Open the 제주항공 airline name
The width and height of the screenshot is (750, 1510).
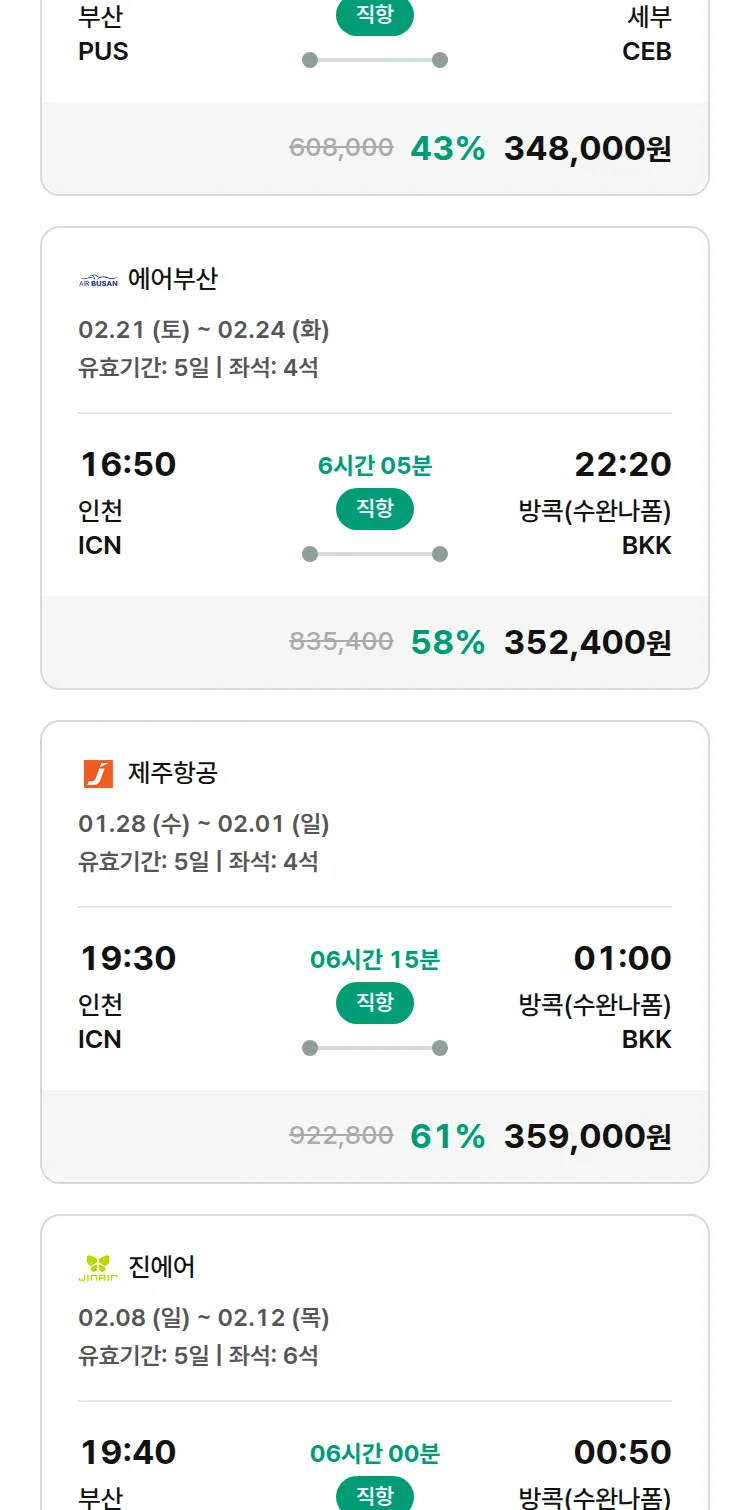pyautogui.click(x=173, y=773)
